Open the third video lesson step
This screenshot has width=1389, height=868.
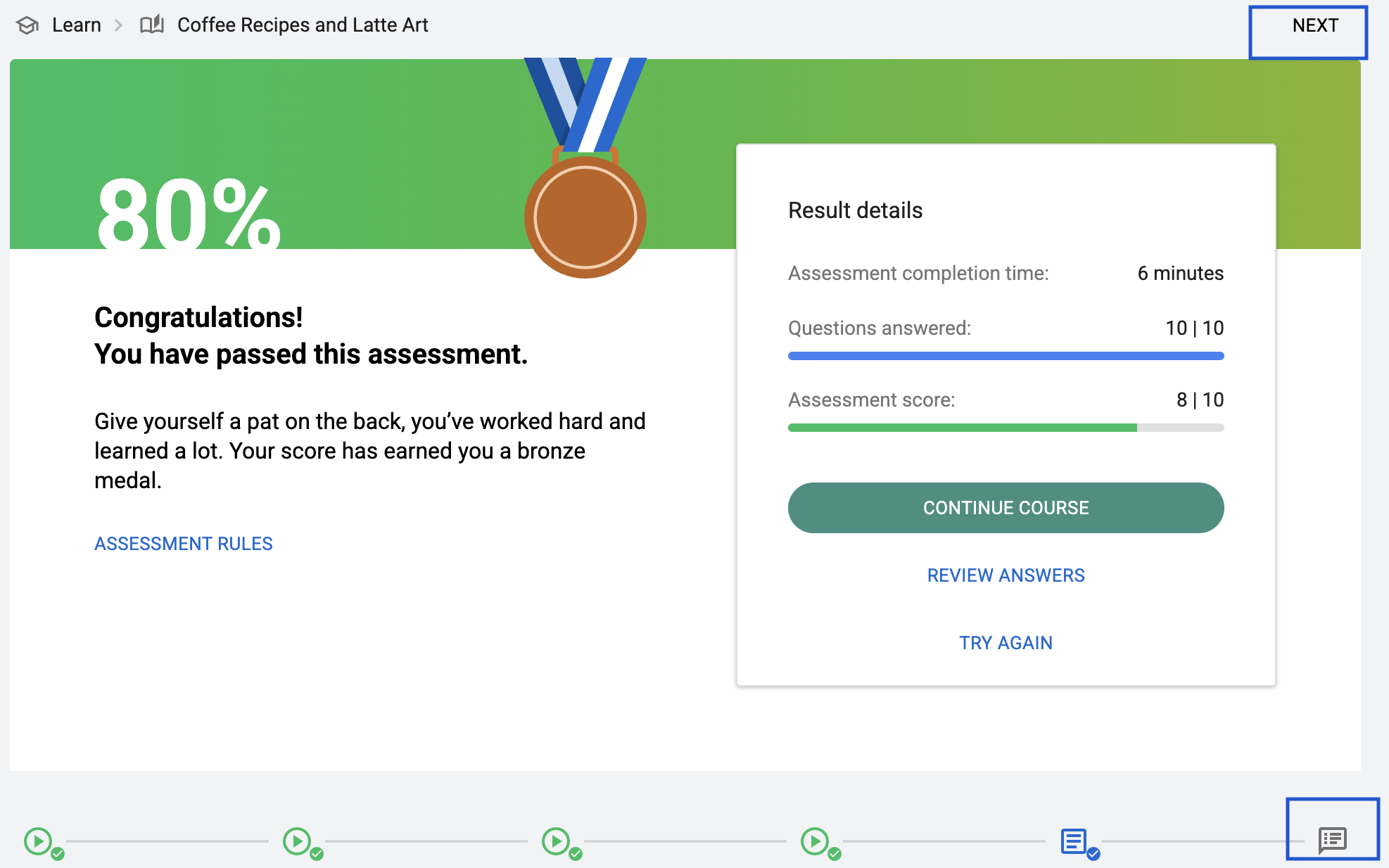[556, 841]
